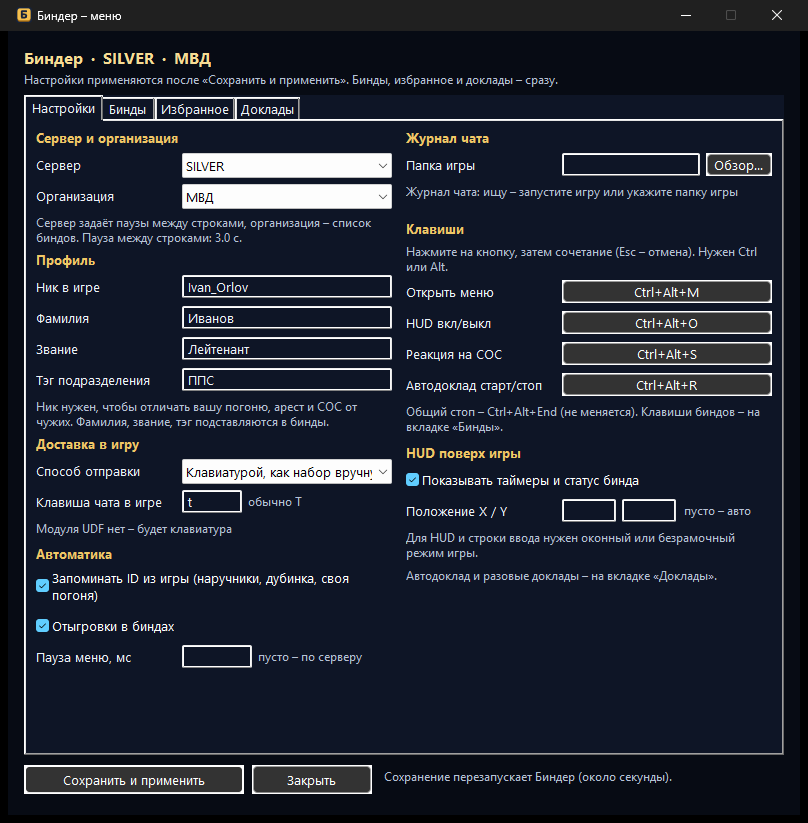Select the Доклады tab
Viewport: 808px width, 823px height.
point(267,109)
